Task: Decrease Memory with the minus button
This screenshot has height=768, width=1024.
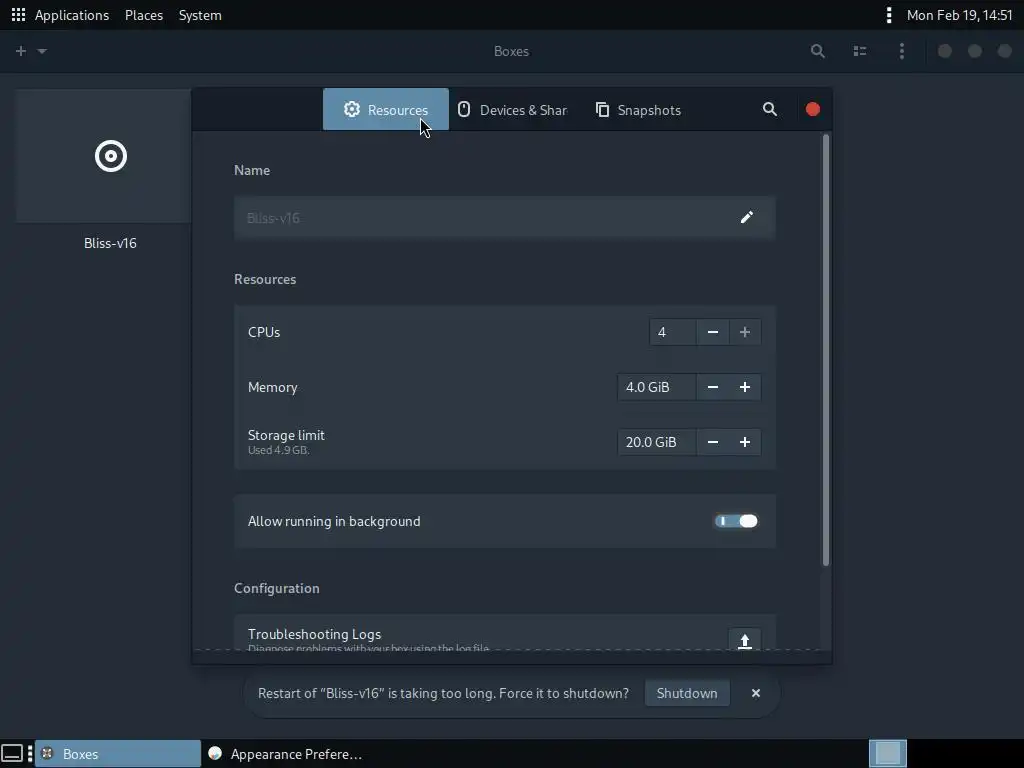Action: coord(712,387)
